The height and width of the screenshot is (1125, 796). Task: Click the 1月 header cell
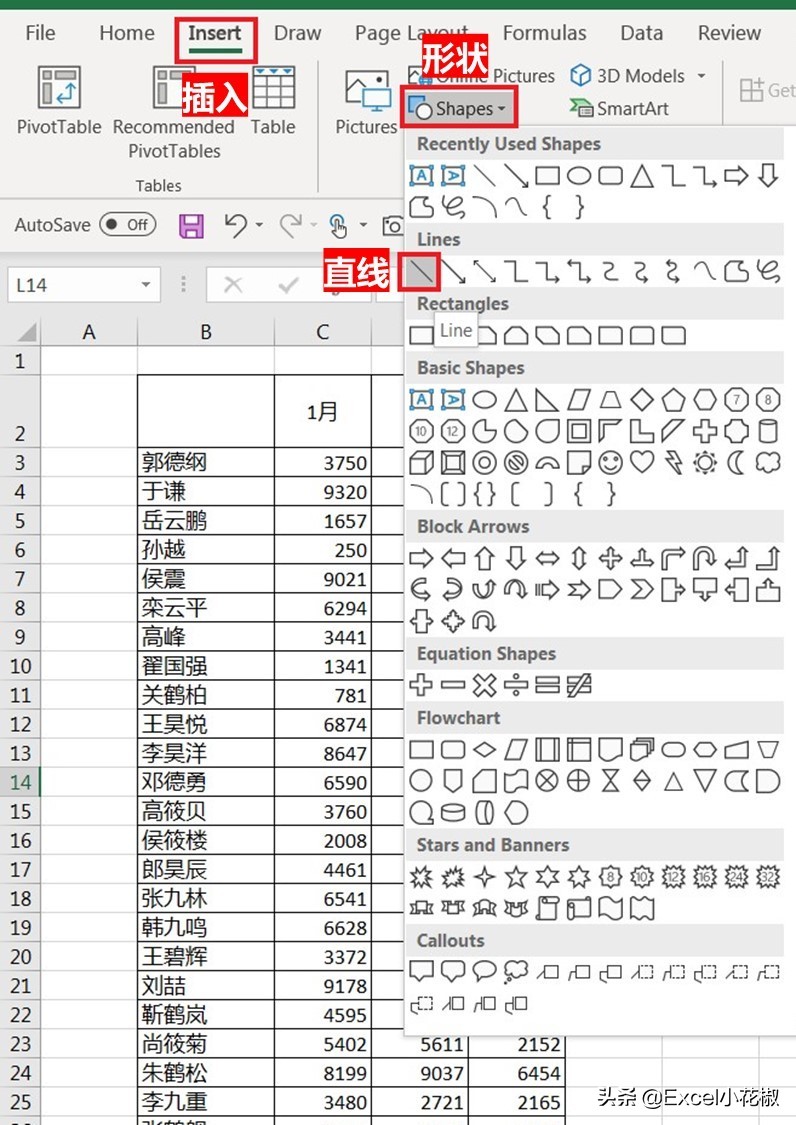tap(322, 412)
